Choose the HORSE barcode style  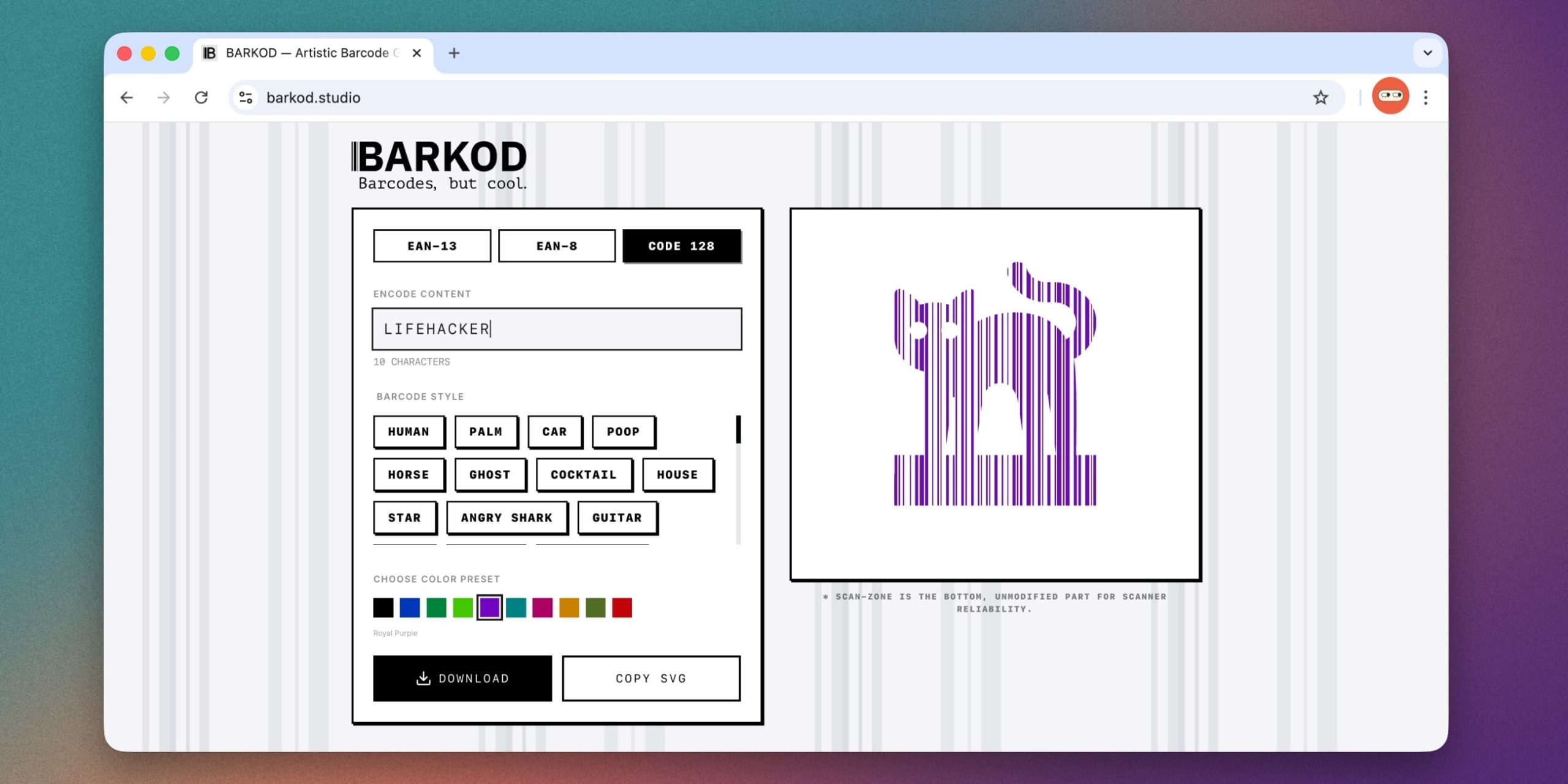(x=409, y=475)
